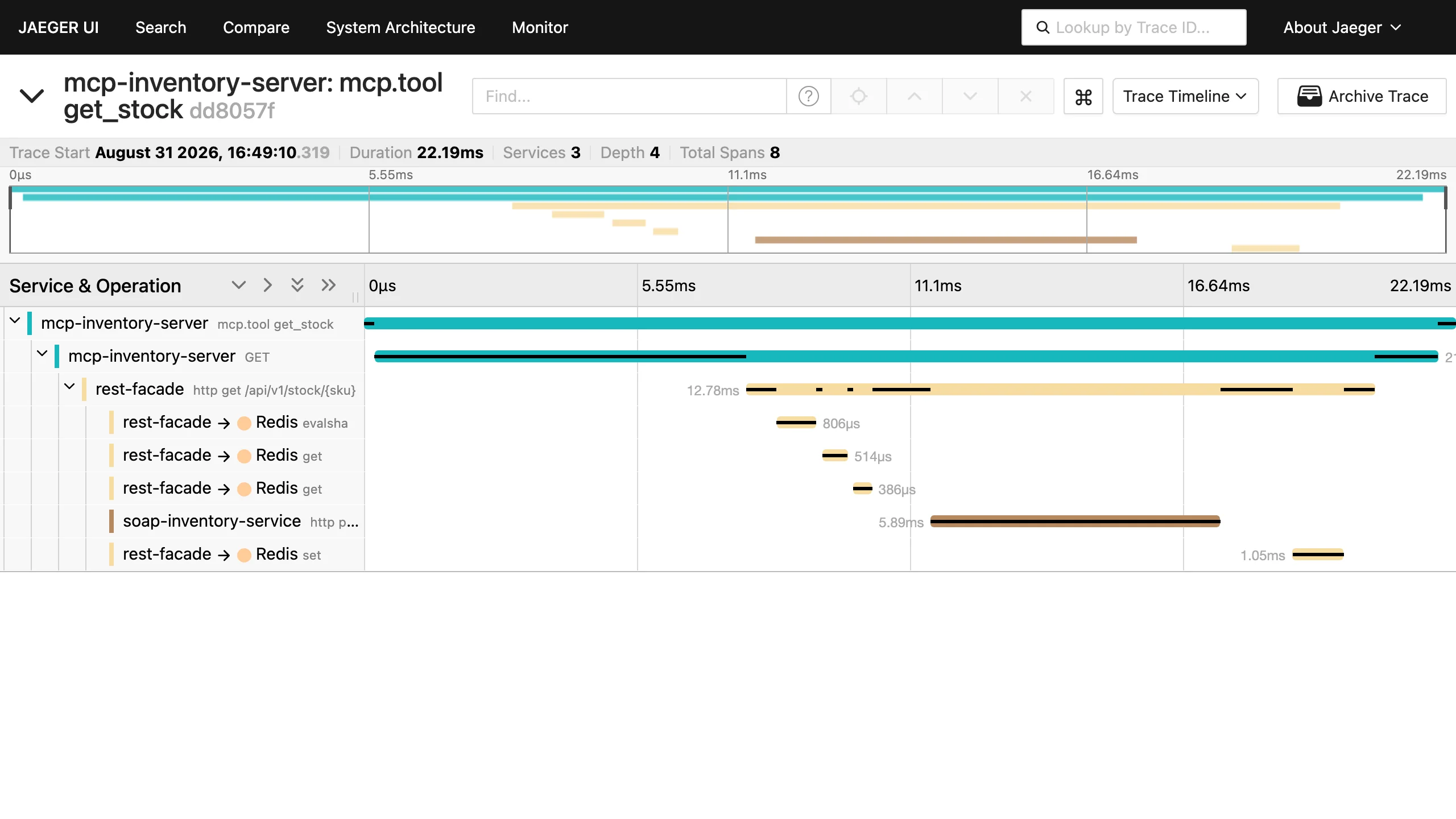
Task: Click the 12.78ms rest-facade span bar
Action: pos(1060,389)
